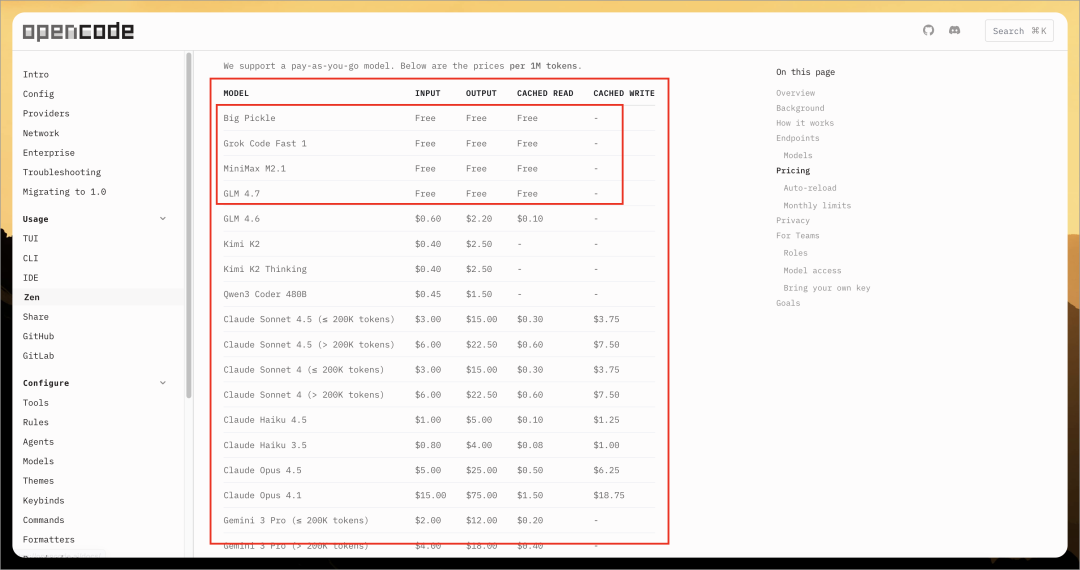The image size is (1080, 570).
Task: Click the sidebar vertical scrollbar
Action: click(189, 226)
